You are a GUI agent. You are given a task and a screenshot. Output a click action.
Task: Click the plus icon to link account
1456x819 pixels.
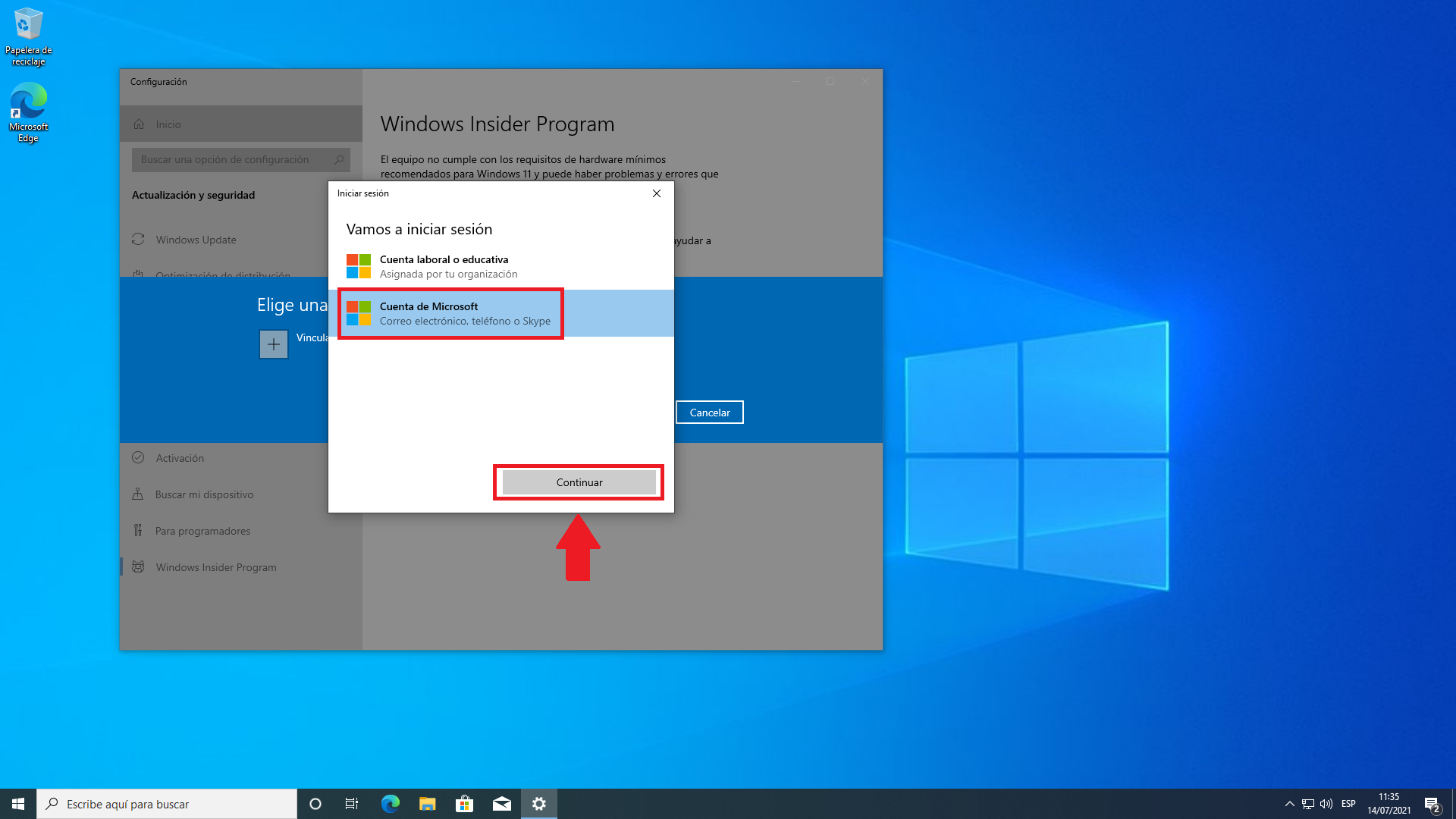click(x=274, y=344)
